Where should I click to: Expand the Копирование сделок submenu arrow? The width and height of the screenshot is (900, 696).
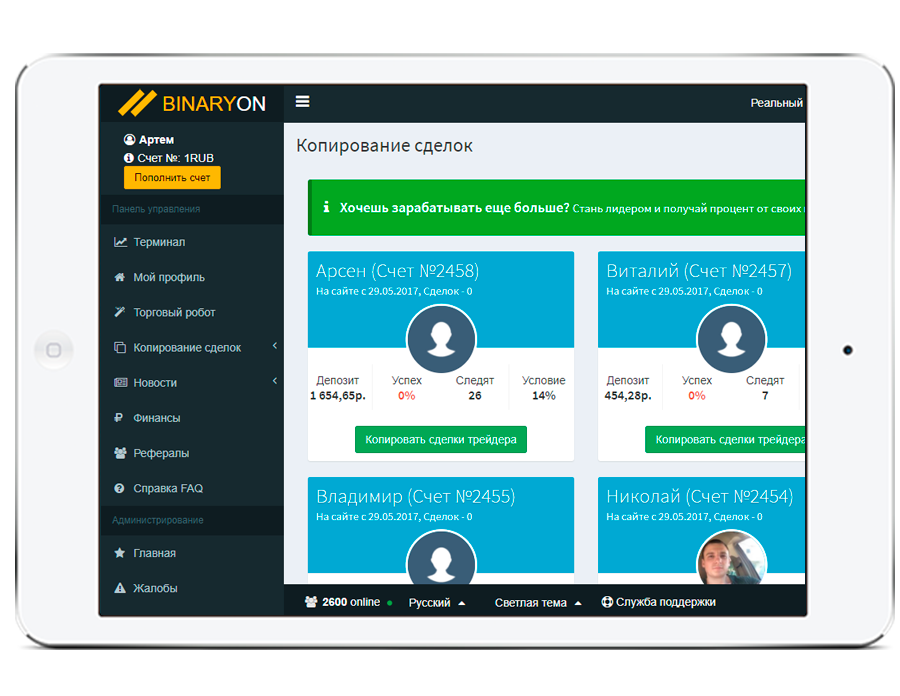click(x=274, y=347)
